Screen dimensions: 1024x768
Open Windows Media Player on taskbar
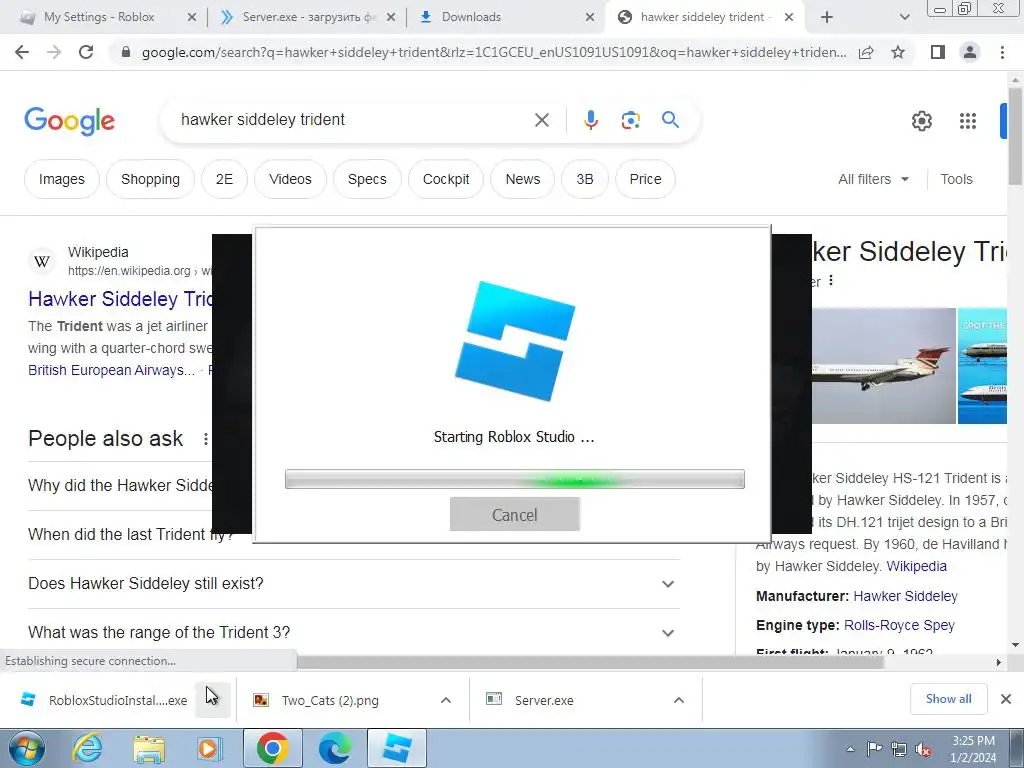[210, 748]
